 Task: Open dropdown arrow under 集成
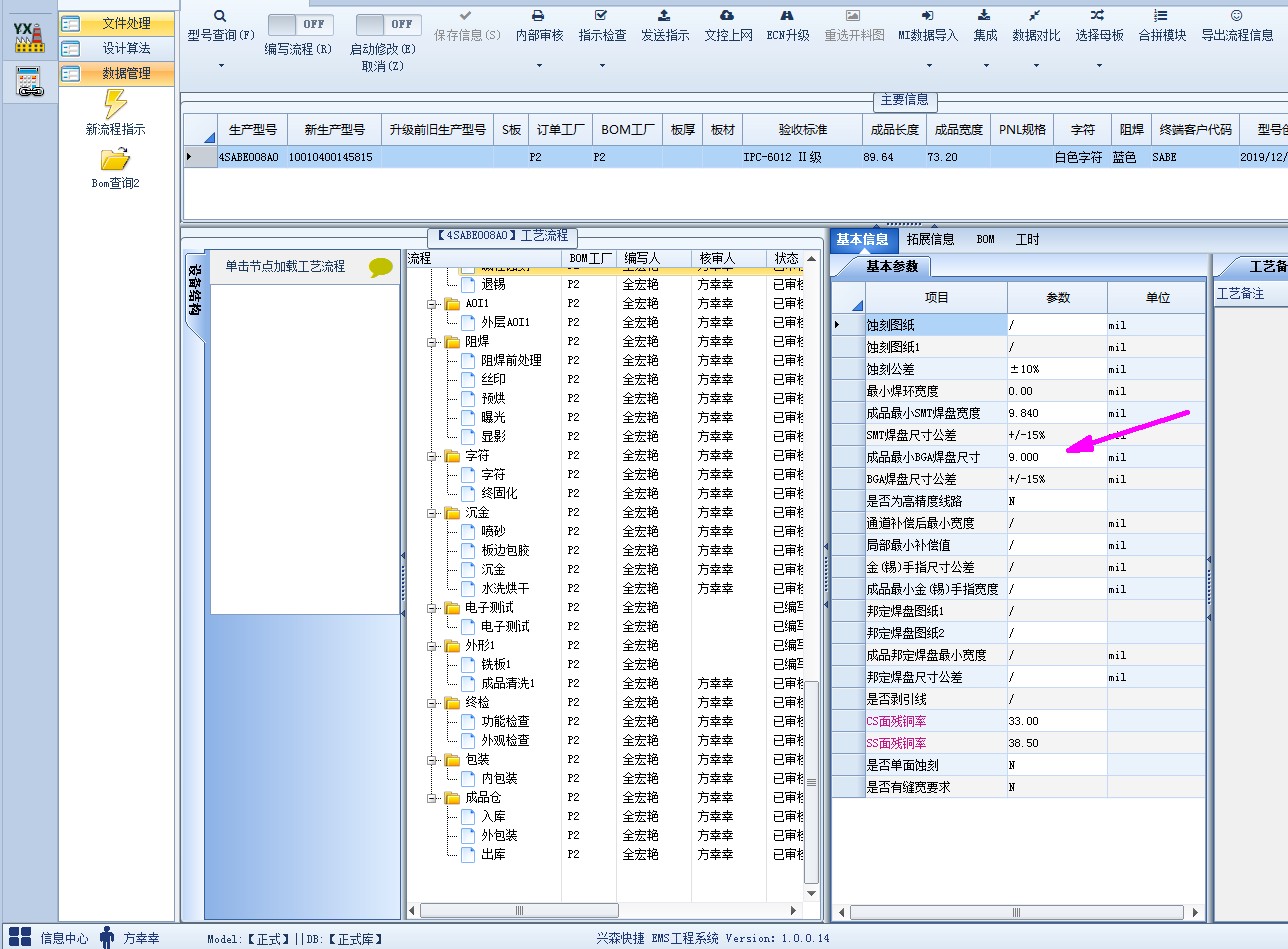[x=984, y=67]
